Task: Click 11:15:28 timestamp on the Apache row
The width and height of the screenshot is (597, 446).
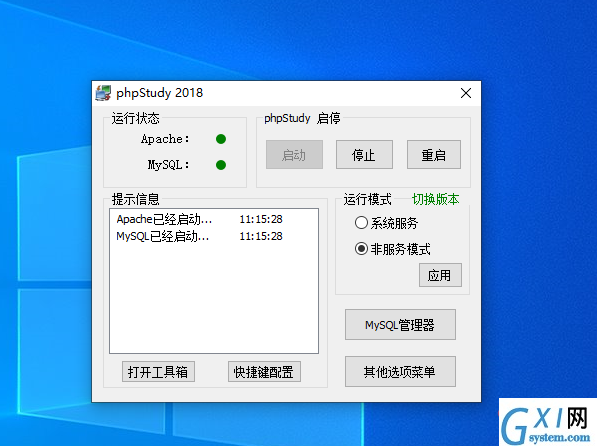Action: 261,219
